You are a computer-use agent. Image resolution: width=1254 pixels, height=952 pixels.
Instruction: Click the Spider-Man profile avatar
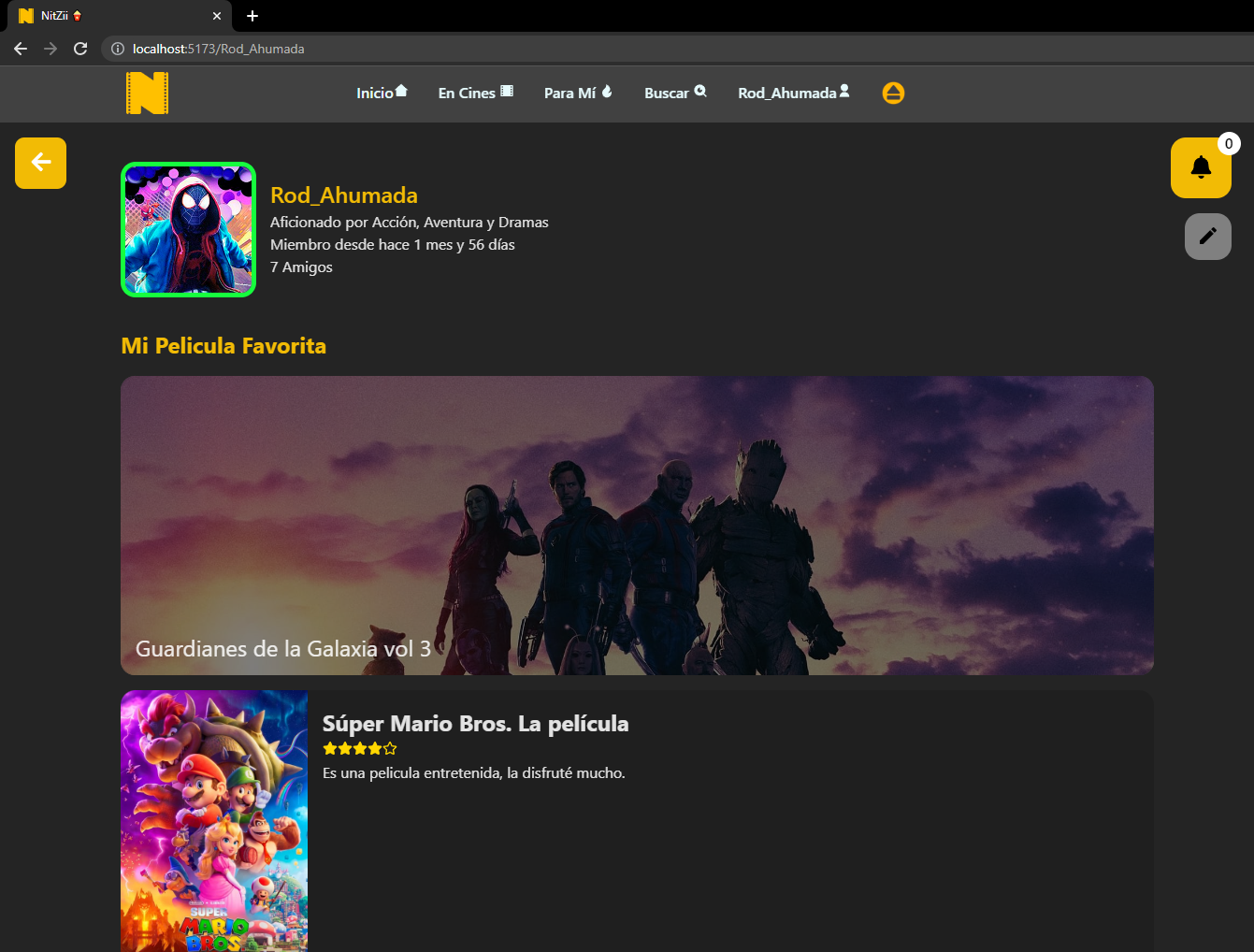tap(188, 230)
